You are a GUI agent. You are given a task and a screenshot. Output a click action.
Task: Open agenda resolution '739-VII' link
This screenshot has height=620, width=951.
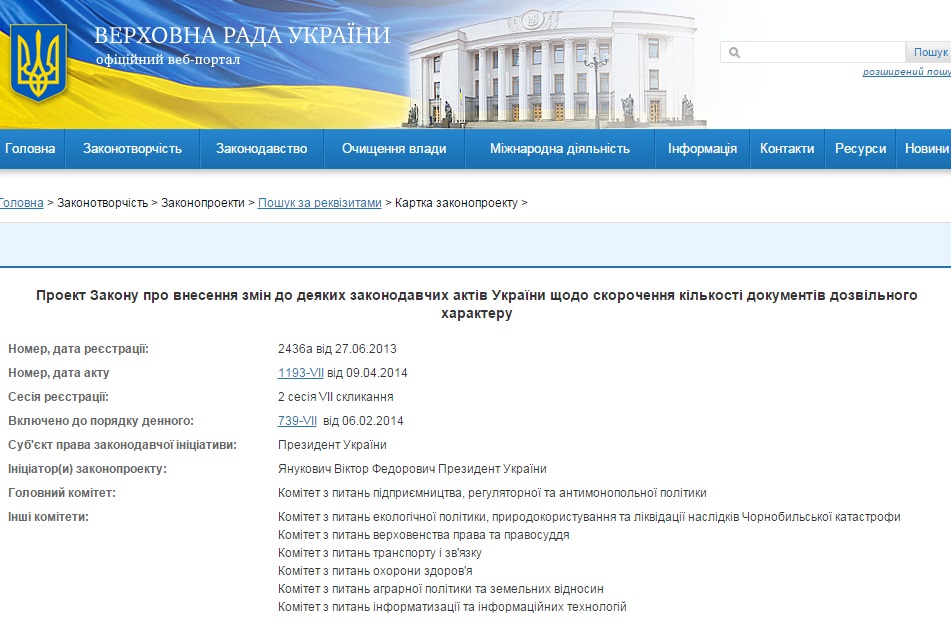pos(297,421)
